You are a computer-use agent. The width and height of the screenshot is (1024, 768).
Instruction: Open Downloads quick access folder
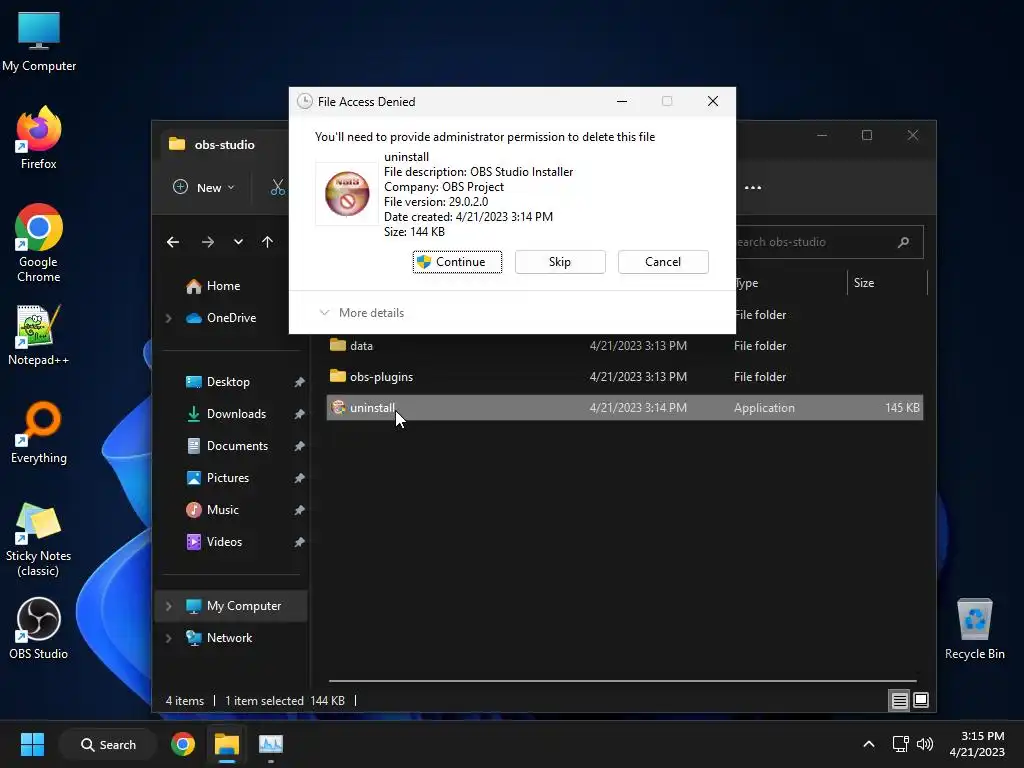coord(226,414)
